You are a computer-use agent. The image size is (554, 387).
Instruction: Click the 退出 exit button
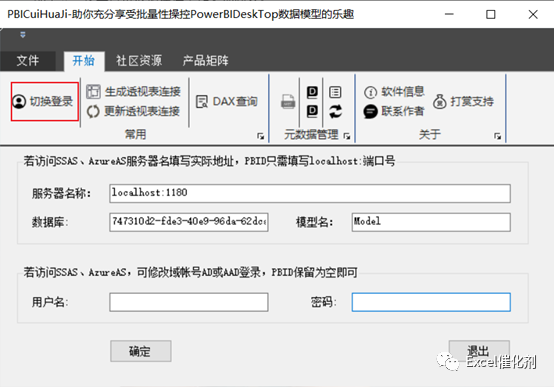(x=479, y=351)
